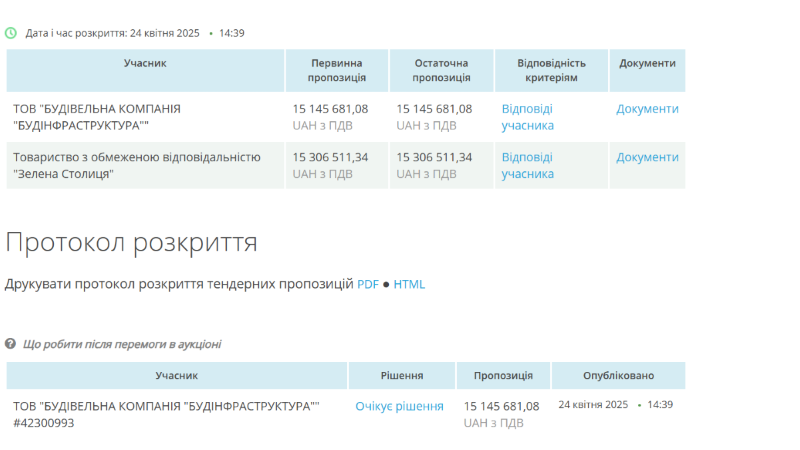This screenshot has width=800, height=450.
Task: Open Документи link in the Зелена Столиця row
Action: point(647,157)
